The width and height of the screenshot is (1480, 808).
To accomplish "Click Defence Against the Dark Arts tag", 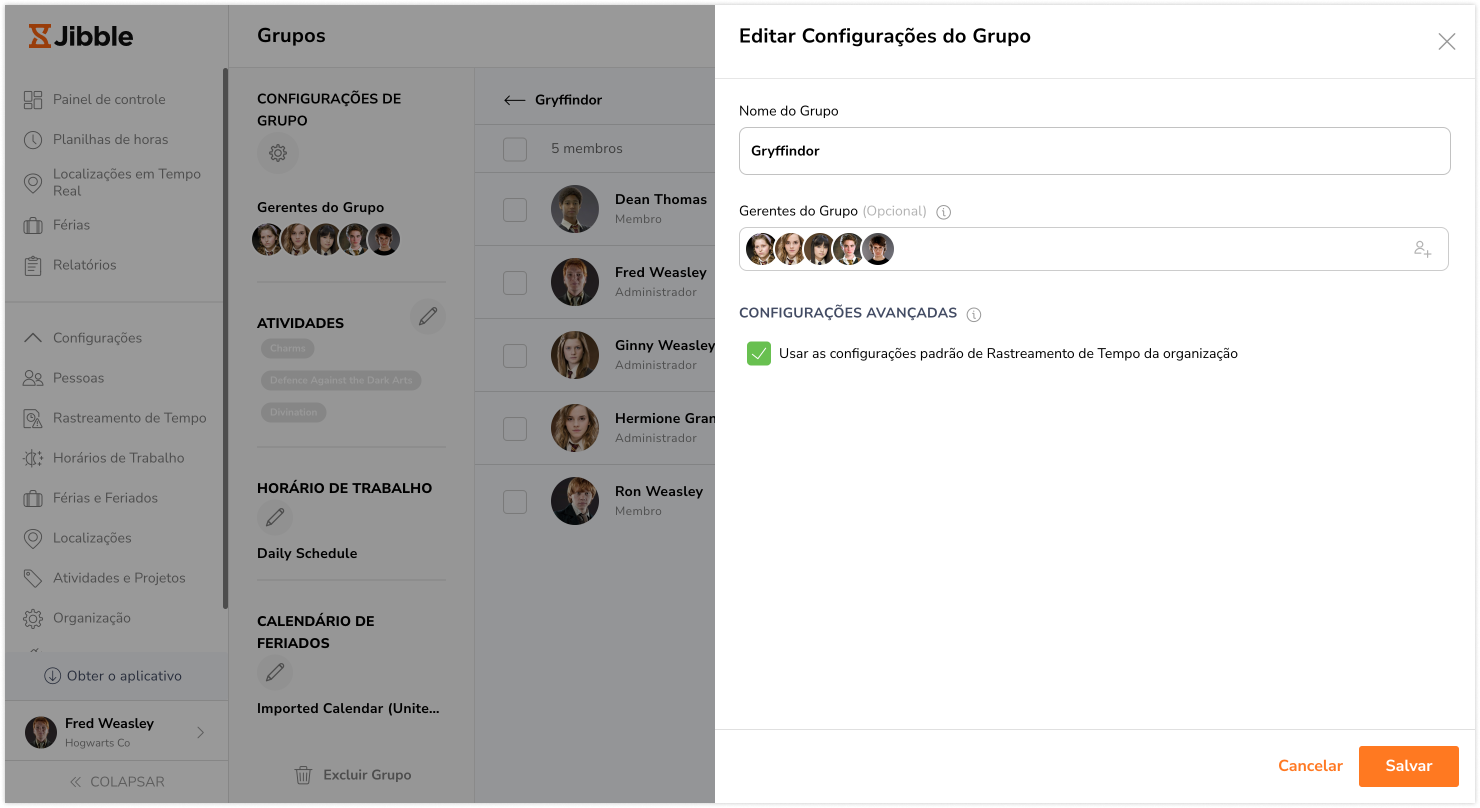I will (341, 380).
